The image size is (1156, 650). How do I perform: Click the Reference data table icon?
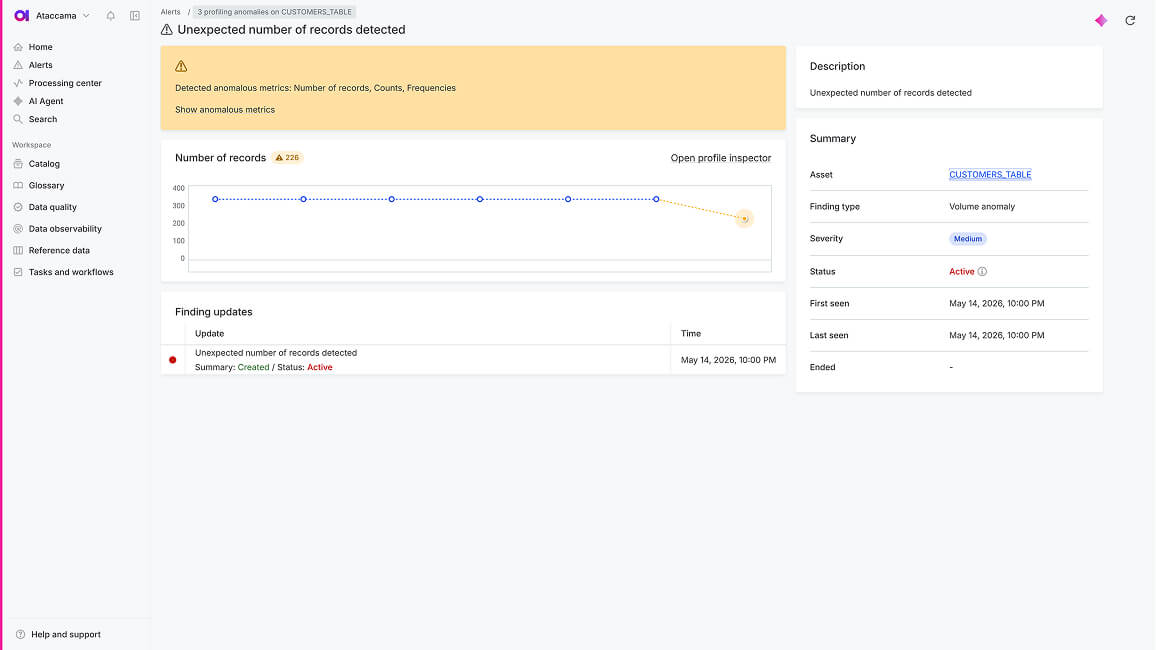pos(18,251)
